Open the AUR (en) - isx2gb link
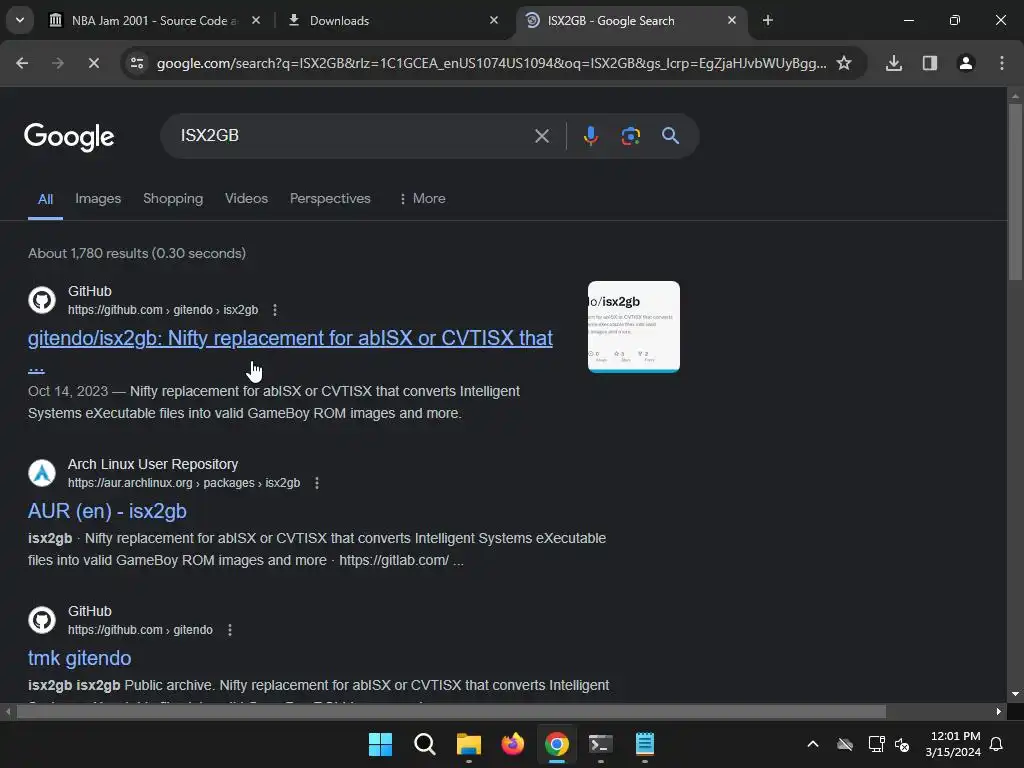The width and height of the screenshot is (1024, 768). 107,511
